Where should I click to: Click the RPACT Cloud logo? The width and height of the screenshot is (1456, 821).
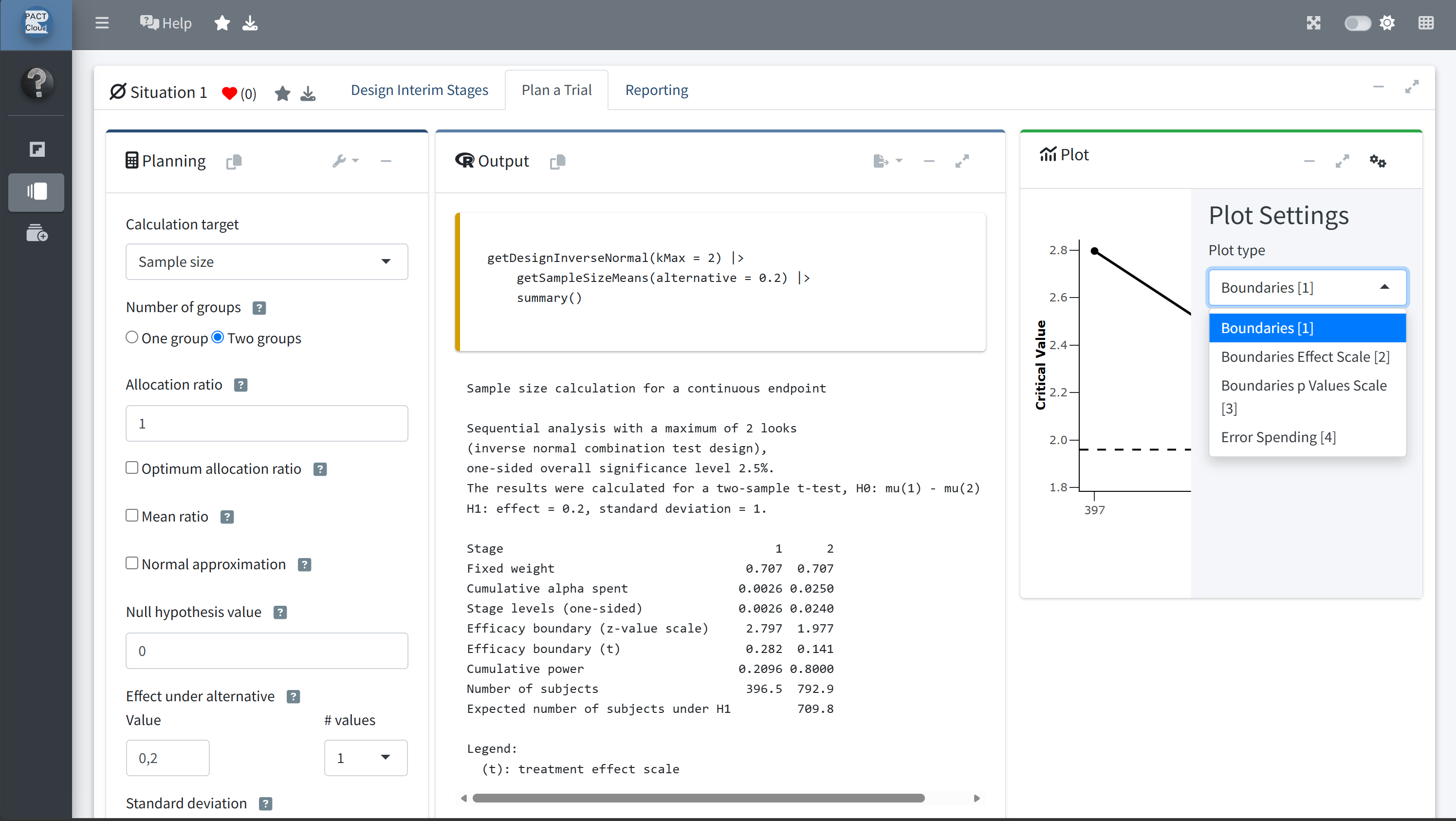36,22
